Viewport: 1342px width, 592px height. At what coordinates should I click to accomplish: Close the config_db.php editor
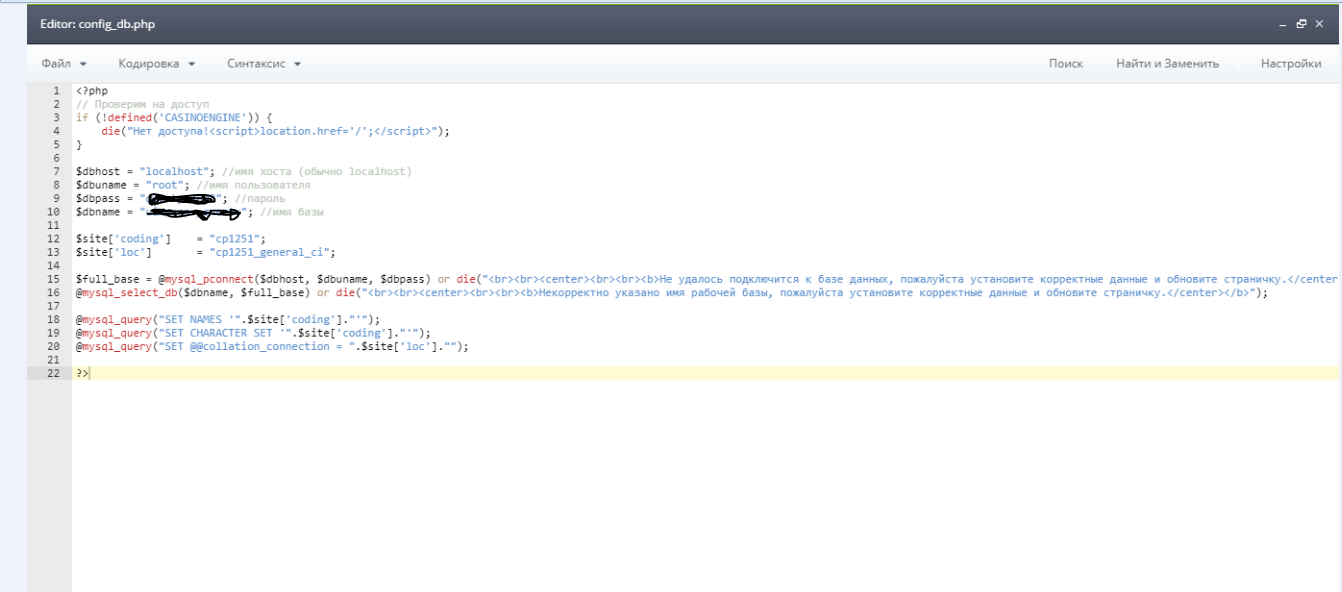pos(1319,23)
